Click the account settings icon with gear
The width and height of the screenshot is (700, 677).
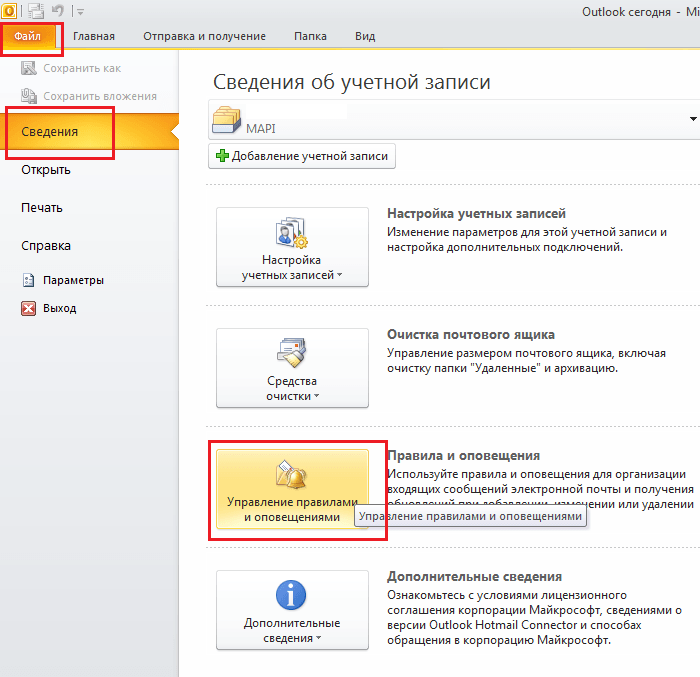[292, 232]
